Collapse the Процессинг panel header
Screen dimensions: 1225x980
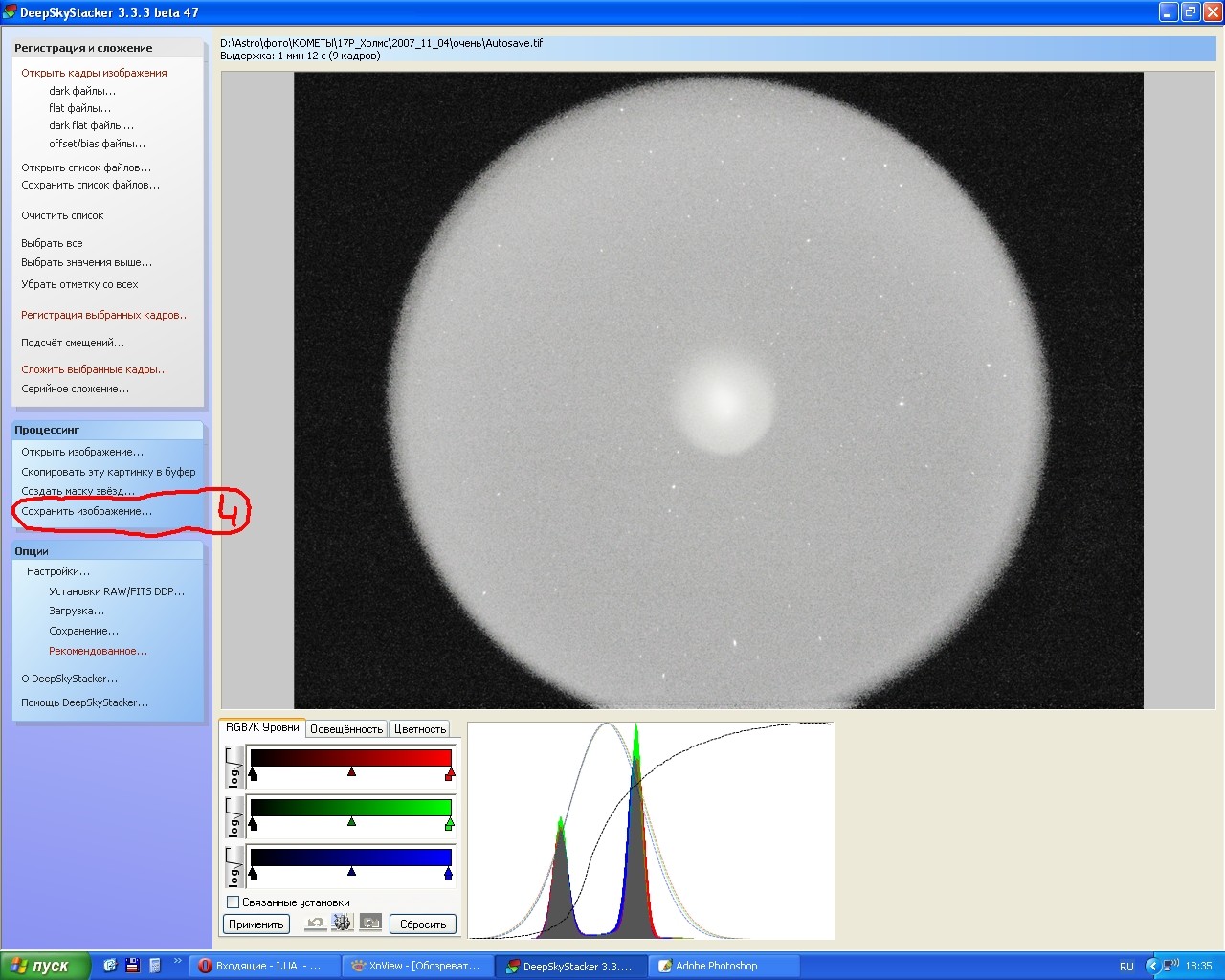[x=107, y=430]
